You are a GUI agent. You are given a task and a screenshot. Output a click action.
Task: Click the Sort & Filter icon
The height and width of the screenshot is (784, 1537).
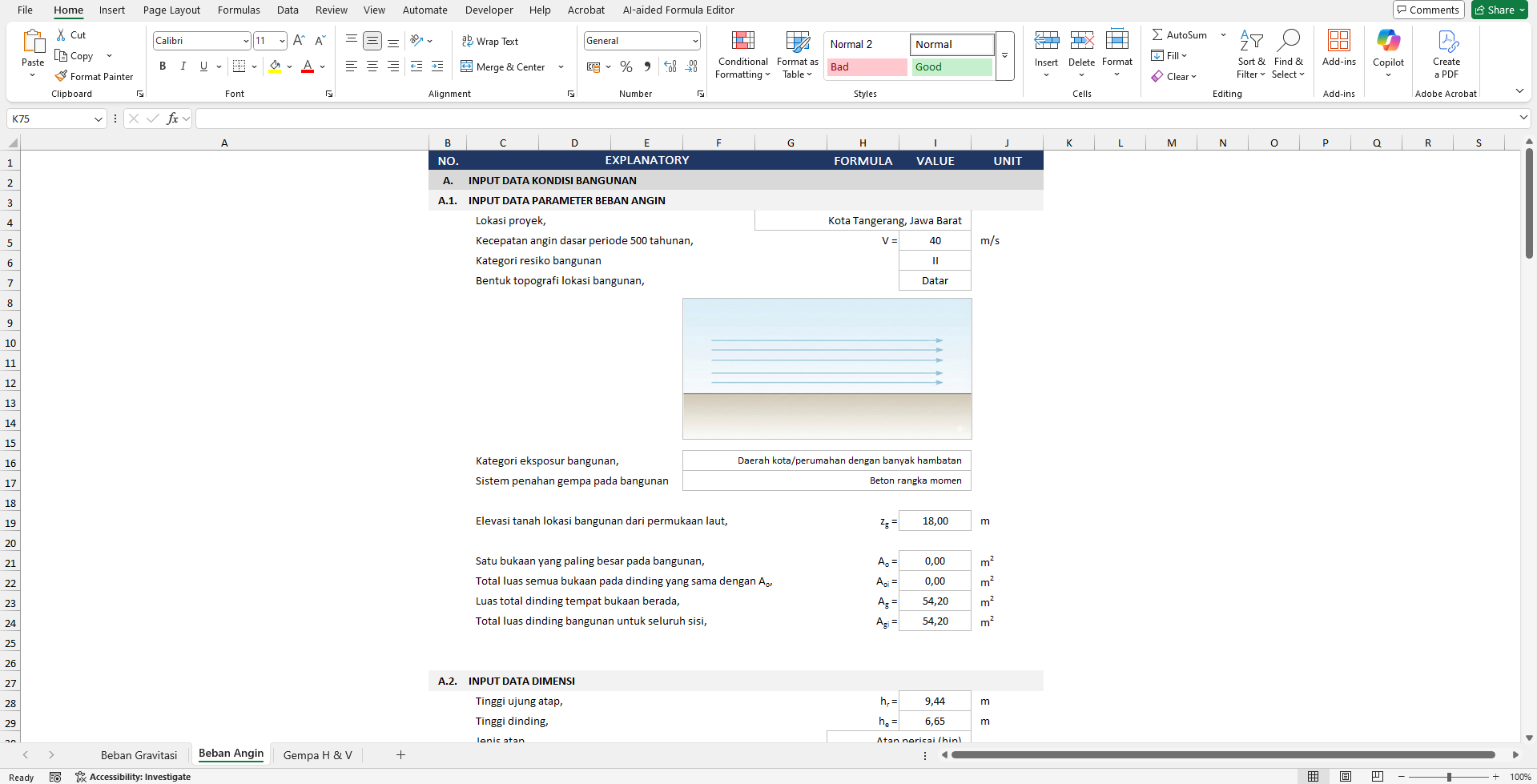pos(1250,42)
